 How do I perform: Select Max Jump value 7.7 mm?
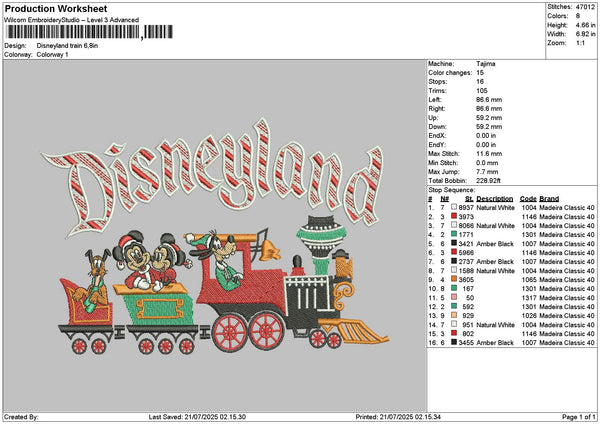[x=487, y=172]
